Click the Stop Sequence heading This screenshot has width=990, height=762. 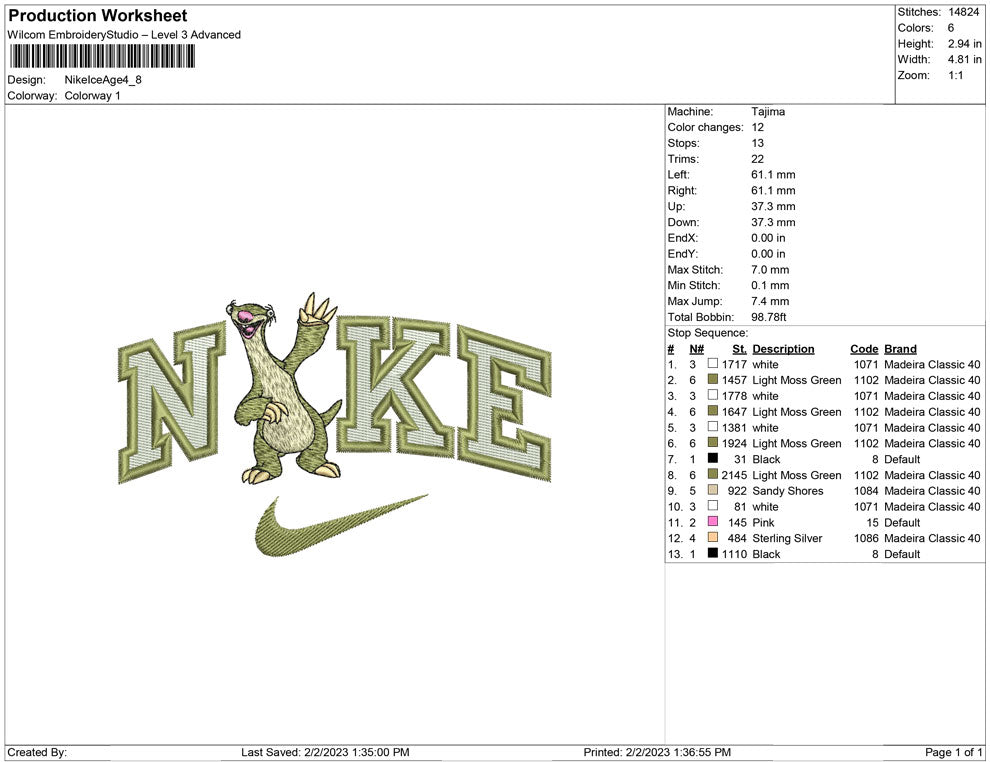(x=707, y=333)
